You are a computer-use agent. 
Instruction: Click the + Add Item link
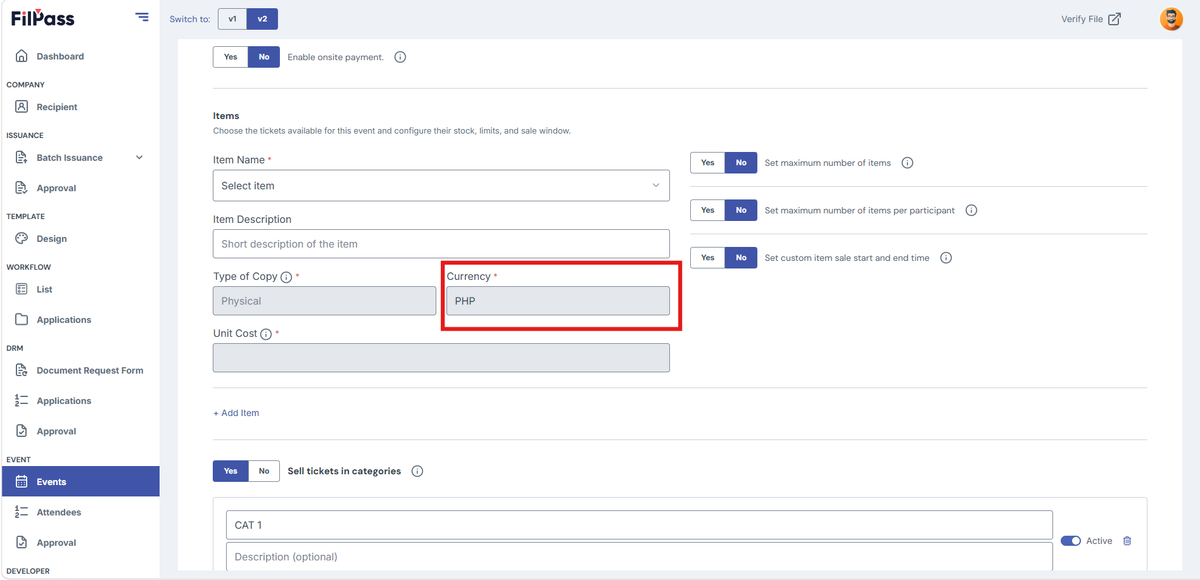tap(236, 413)
